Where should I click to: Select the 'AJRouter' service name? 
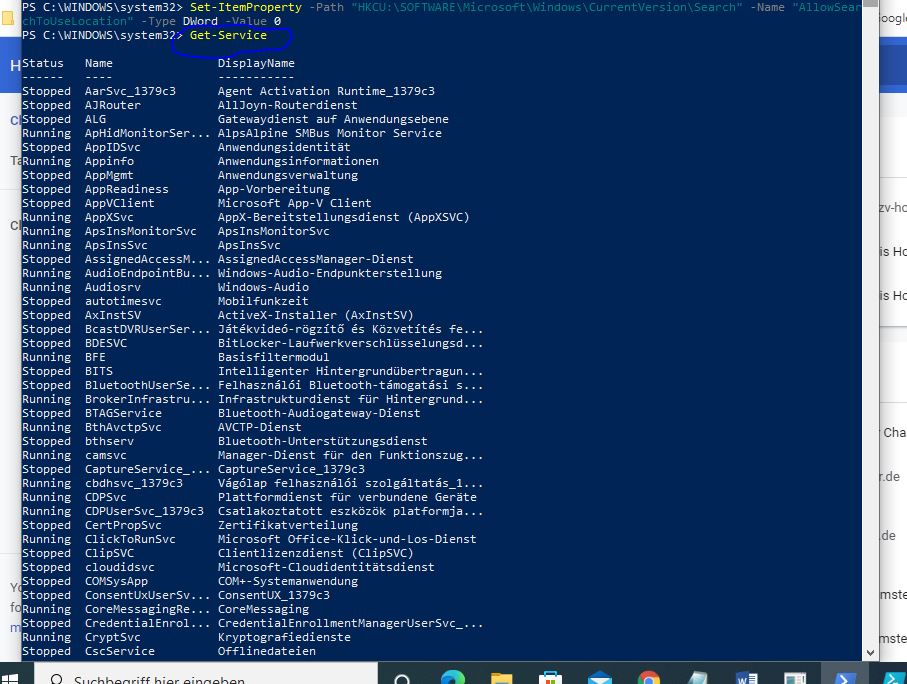pyautogui.click(x=113, y=105)
